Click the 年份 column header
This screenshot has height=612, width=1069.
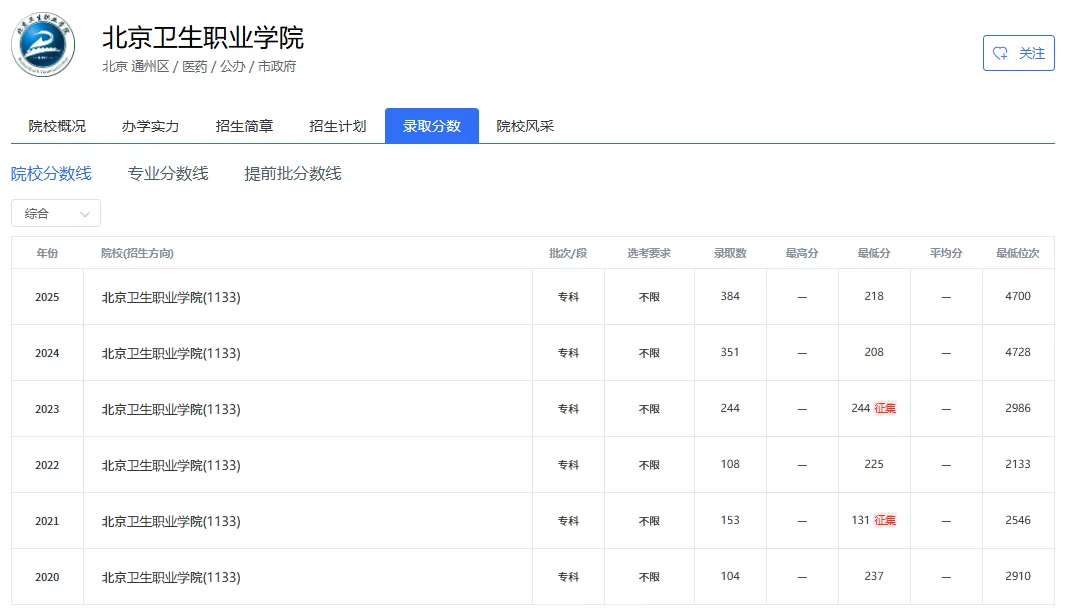click(x=47, y=253)
